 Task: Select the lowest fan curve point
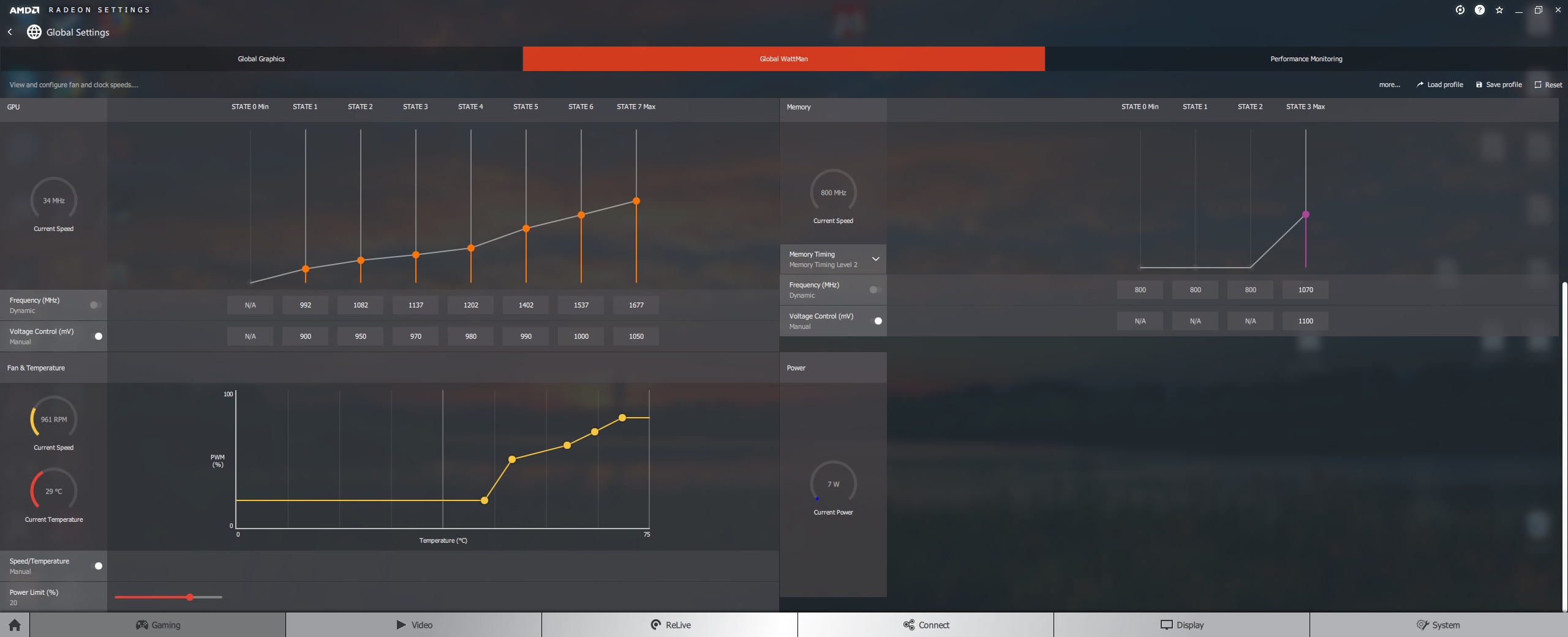click(x=484, y=500)
